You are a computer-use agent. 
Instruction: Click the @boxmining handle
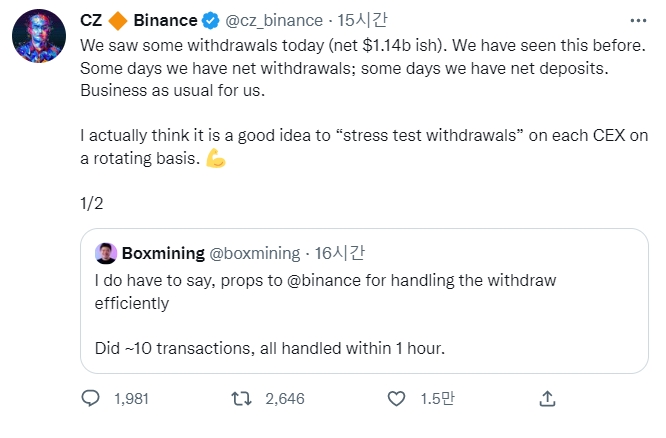(x=258, y=252)
